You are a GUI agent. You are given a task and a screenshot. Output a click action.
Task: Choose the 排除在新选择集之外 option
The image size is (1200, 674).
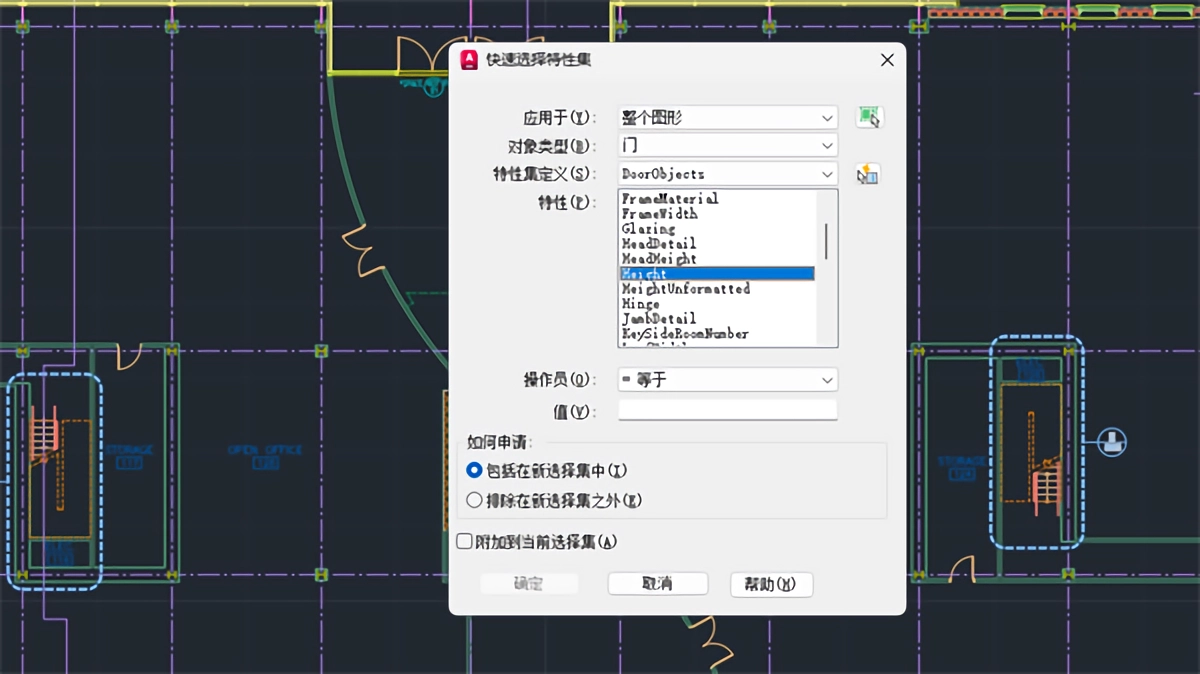[474, 499]
